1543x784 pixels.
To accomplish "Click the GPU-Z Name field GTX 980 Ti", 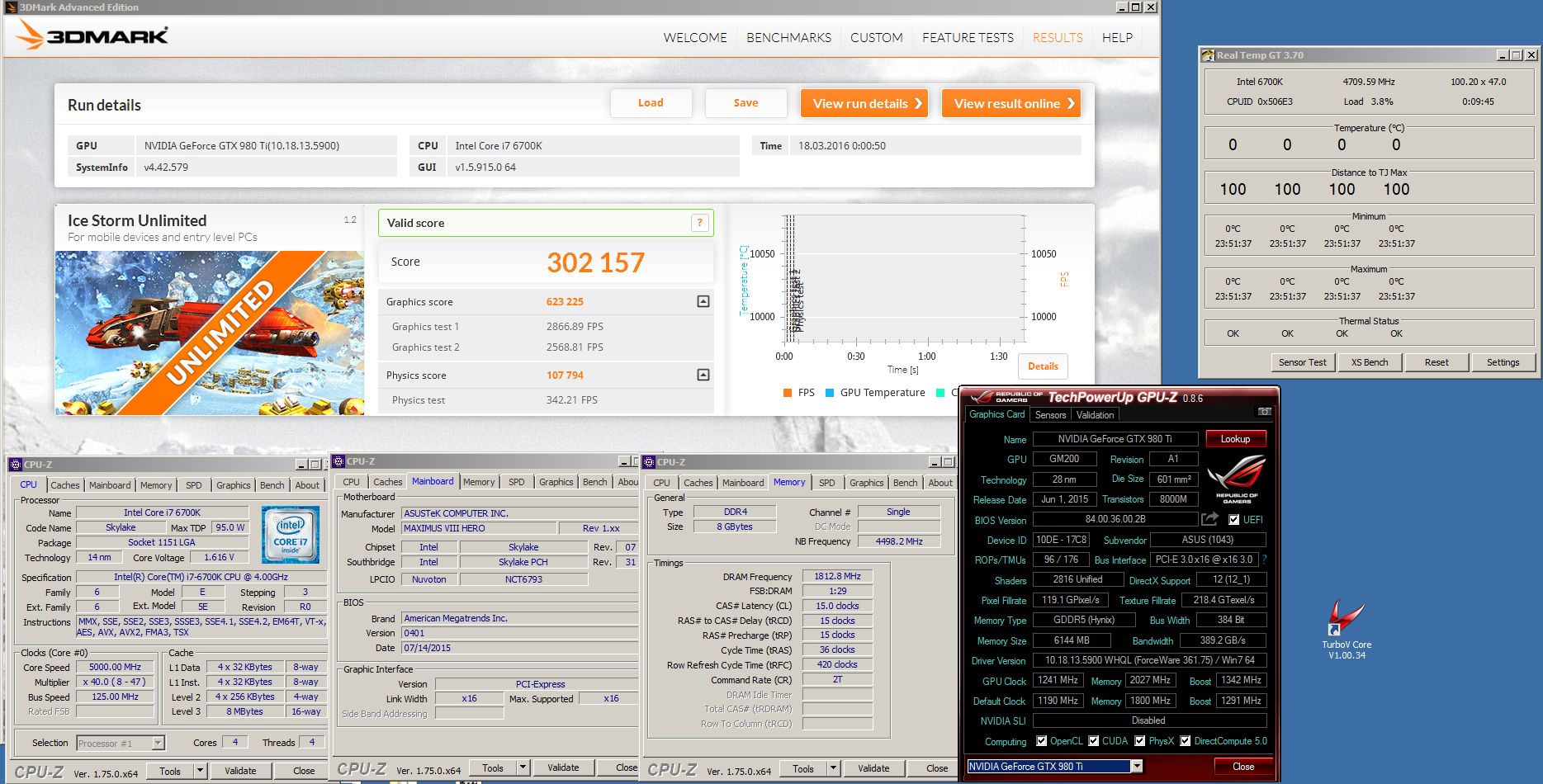I will (1115, 439).
